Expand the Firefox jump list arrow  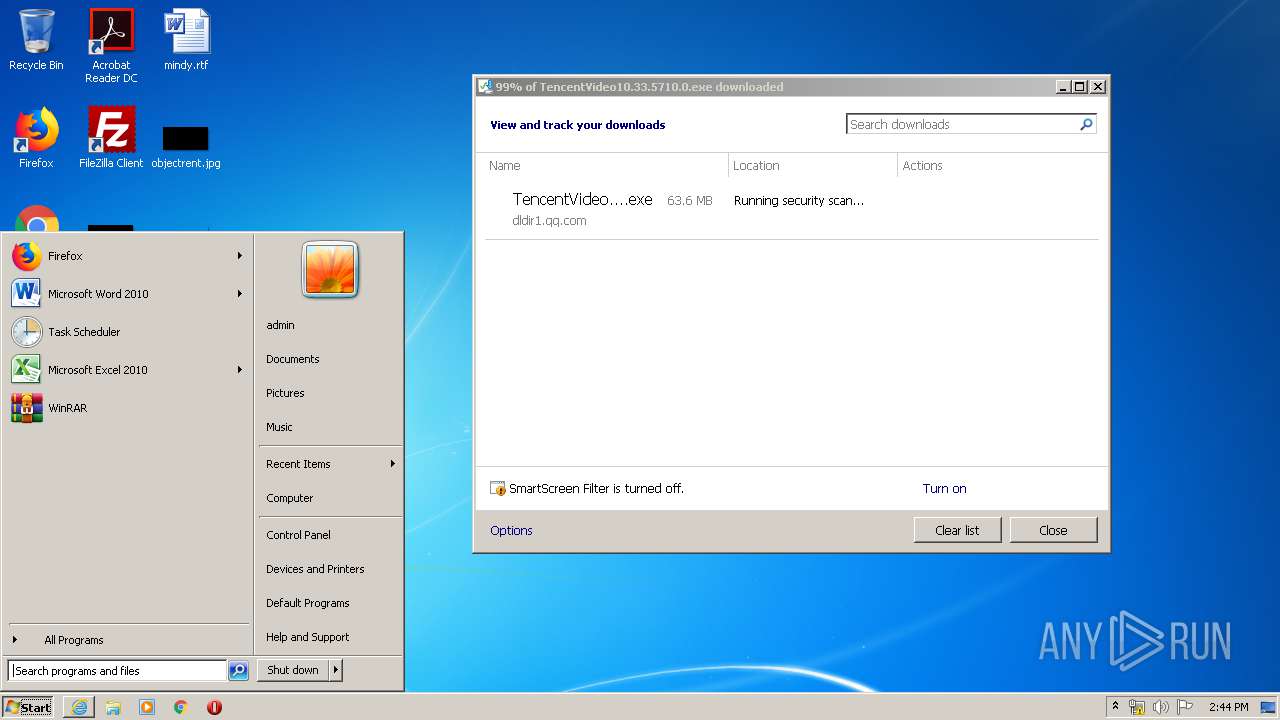coord(240,256)
